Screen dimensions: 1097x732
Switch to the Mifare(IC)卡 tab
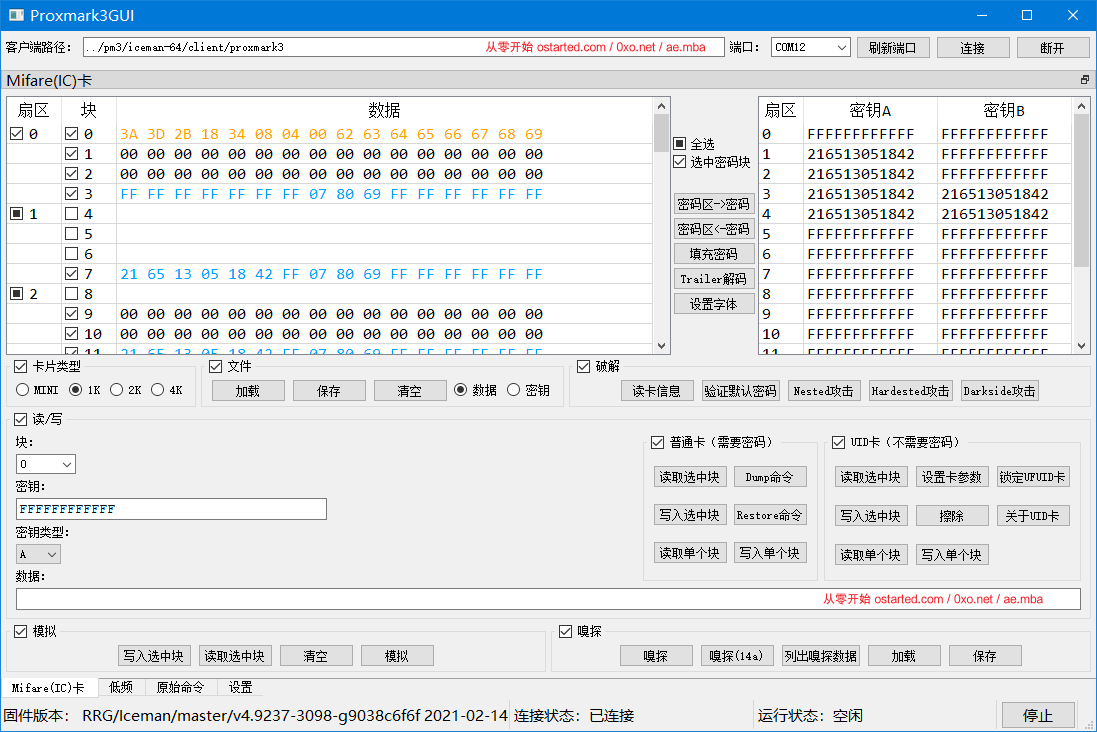click(x=48, y=687)
